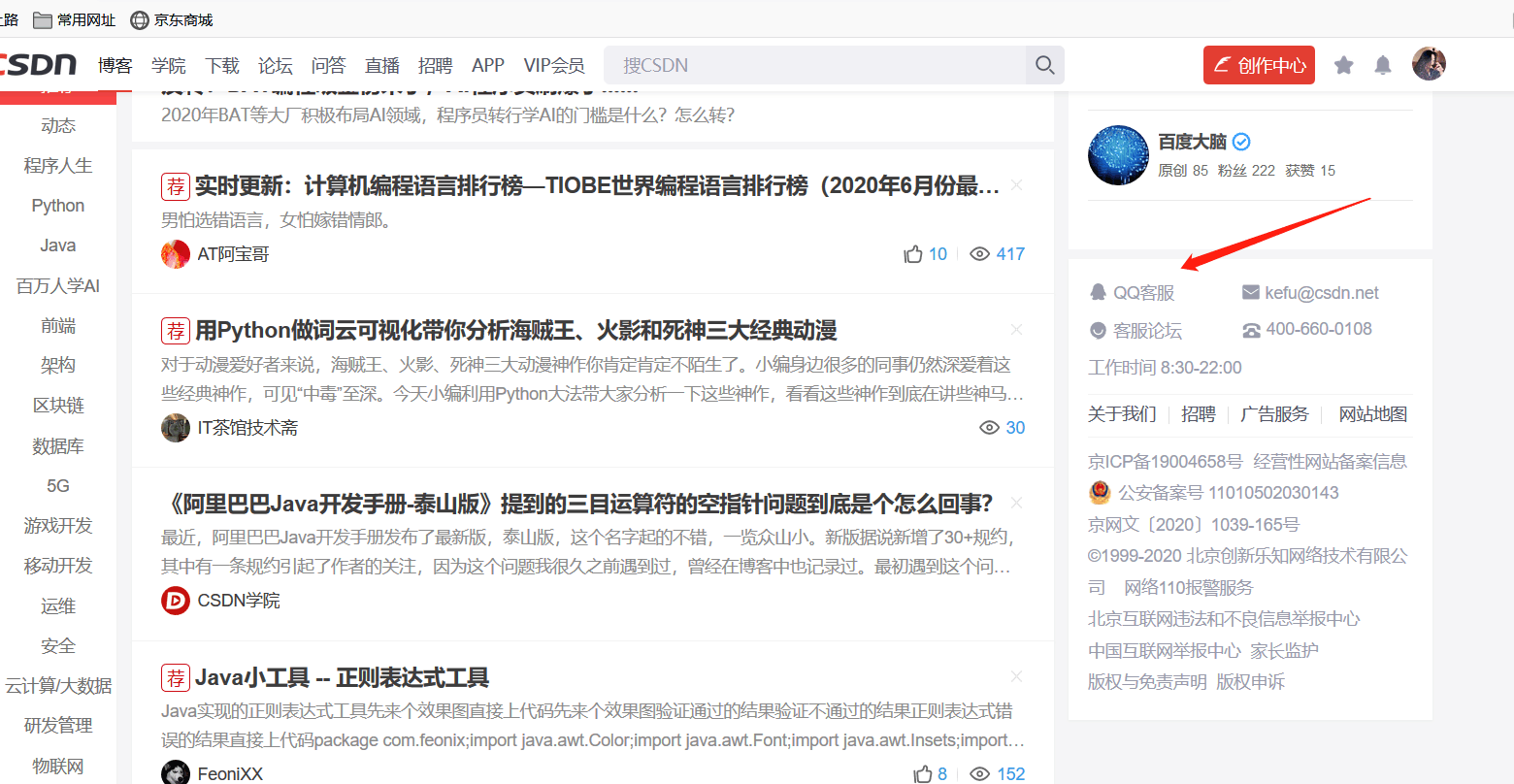Image resolution: width=1514 pixels, height=784 pixels.
Task: Click 创作中心 button
Action: [x=1259, y=65]
